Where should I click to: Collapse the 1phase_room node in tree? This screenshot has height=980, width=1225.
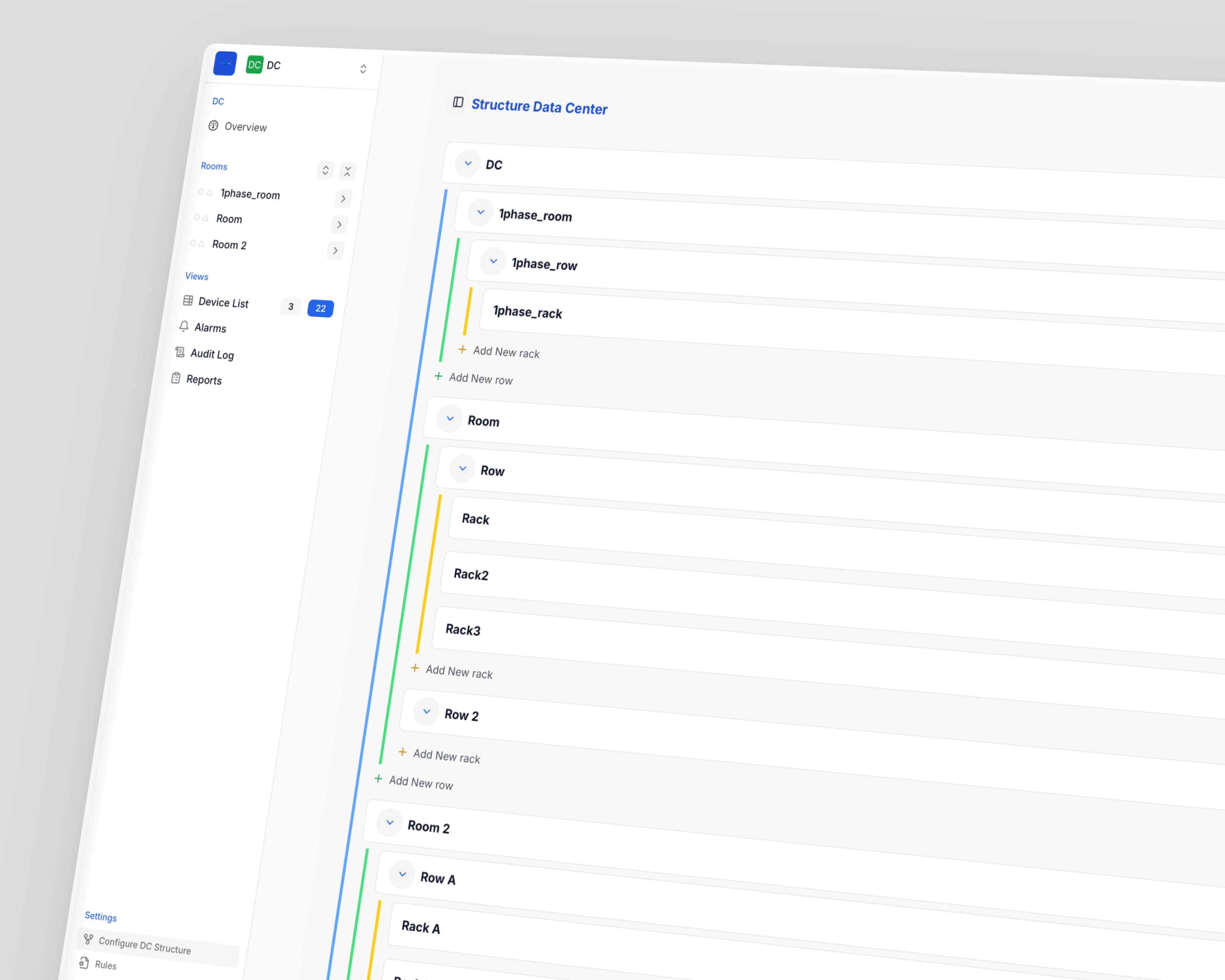click(x=481, y=212)
